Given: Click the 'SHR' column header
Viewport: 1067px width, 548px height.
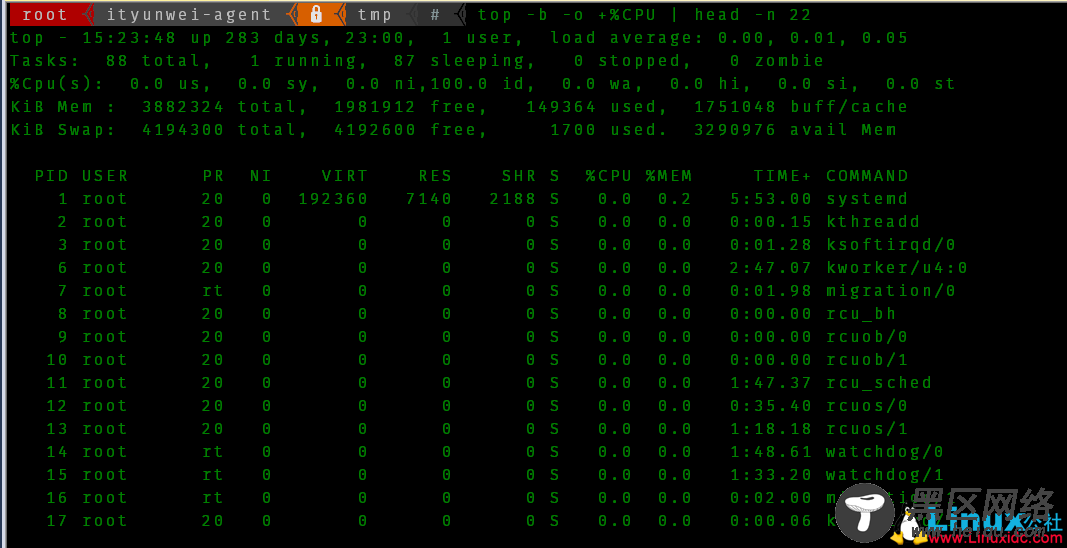Looking at the screenshot, I should click(x=519, y=176).
